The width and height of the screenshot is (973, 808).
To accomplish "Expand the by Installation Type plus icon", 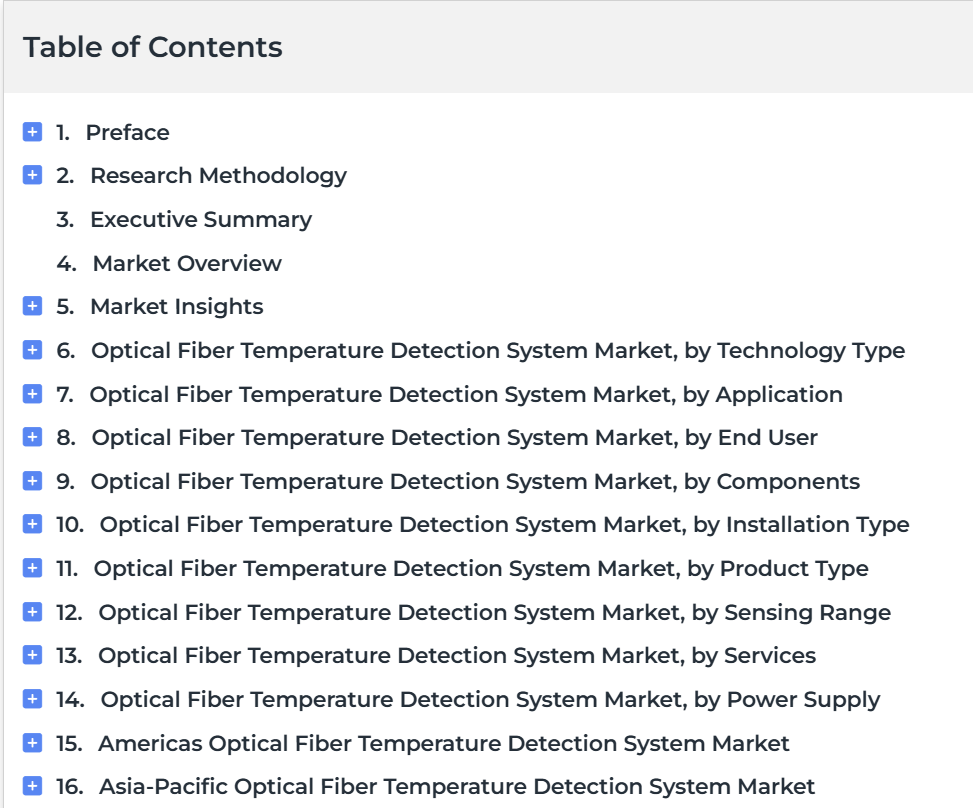I will point(32,524).
